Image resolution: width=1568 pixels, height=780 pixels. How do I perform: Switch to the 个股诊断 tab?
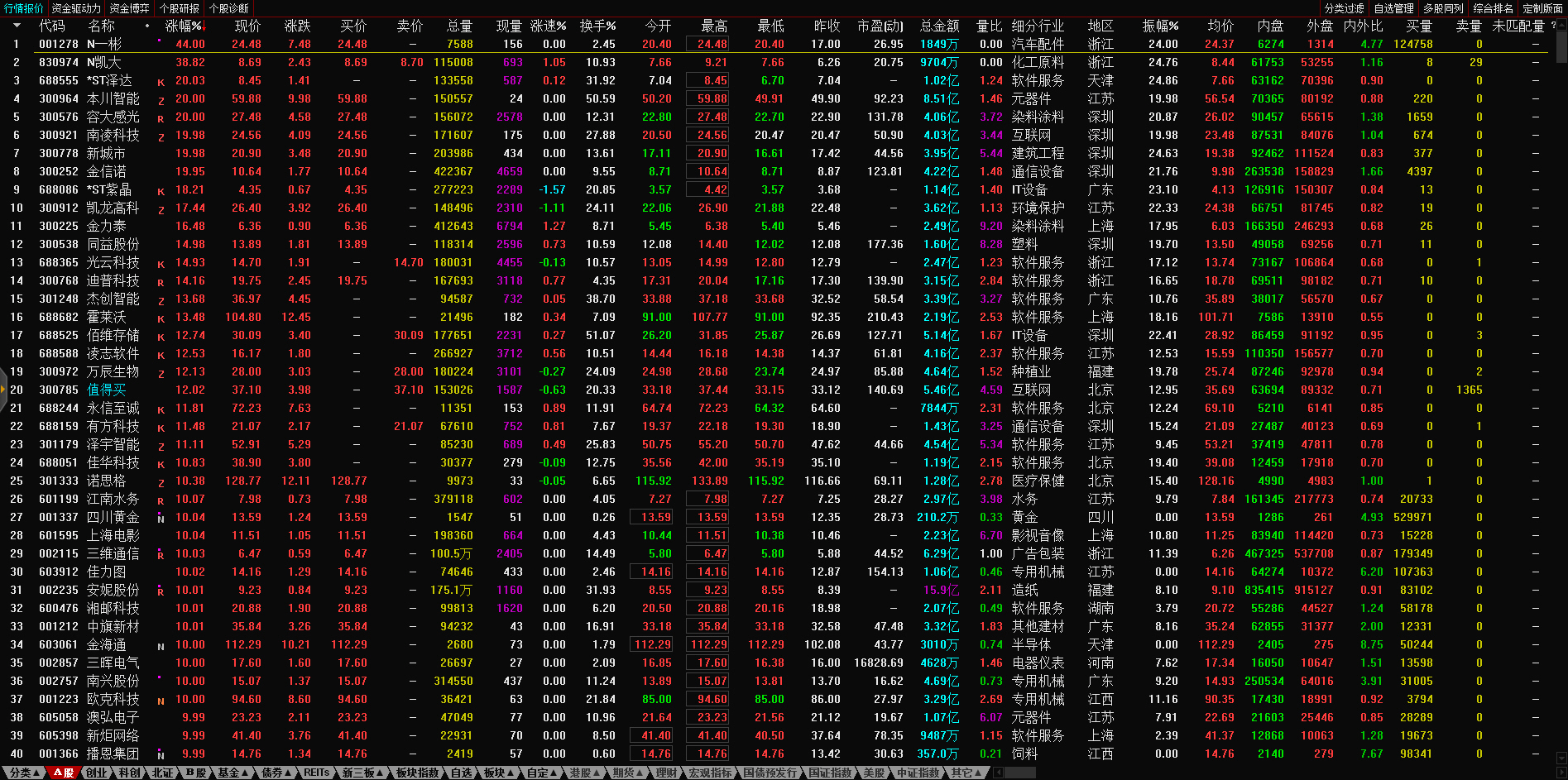(x=229, y=8)
